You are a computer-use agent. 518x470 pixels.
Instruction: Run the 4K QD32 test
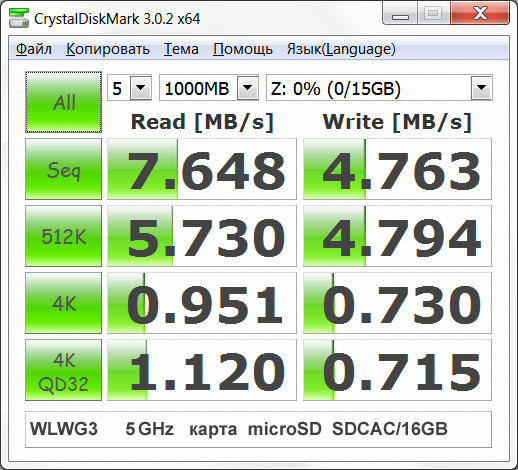pyautogui.click(x=63, y=370)
